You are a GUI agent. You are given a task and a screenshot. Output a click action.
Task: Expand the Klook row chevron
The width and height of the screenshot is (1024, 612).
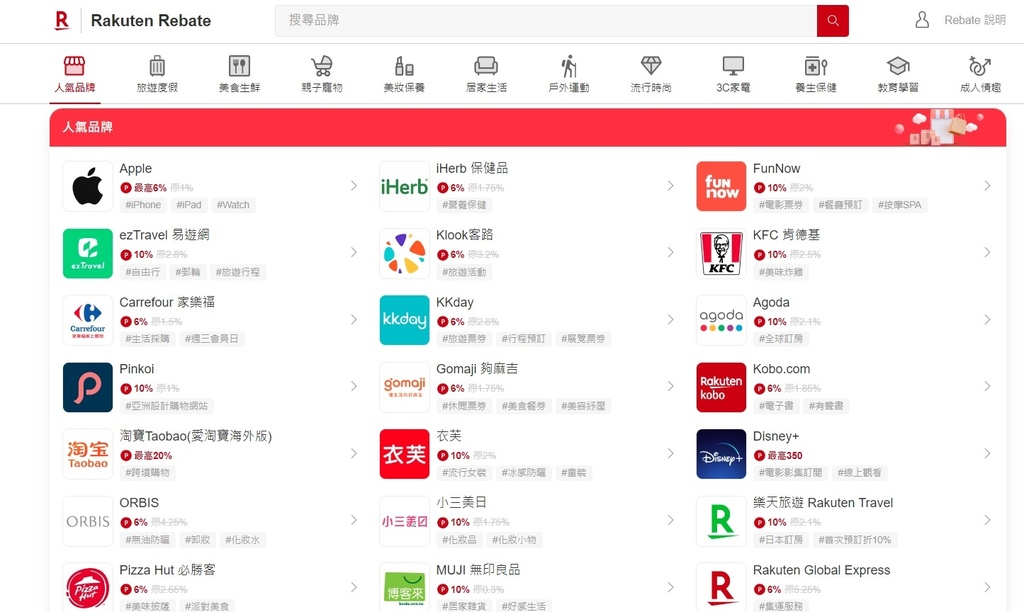[670, 252]
